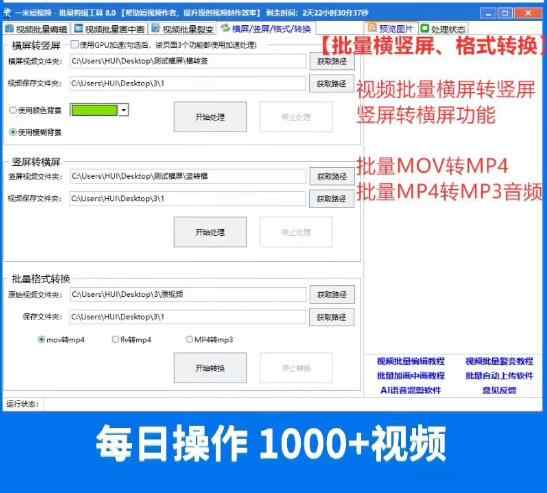Show the 预览图片 panel tab

(391, 29)
